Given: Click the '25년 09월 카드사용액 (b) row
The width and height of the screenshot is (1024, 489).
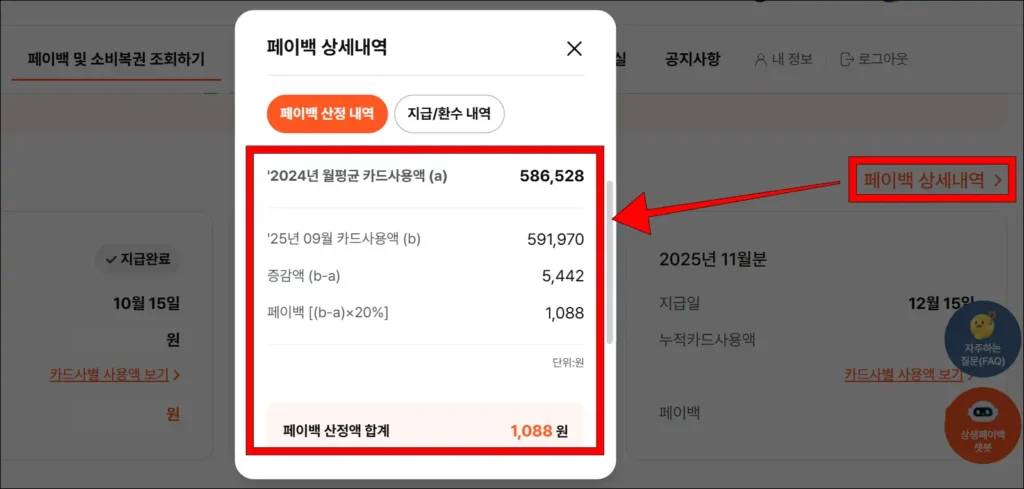Looking at the screenshot, I should (425, 239).
